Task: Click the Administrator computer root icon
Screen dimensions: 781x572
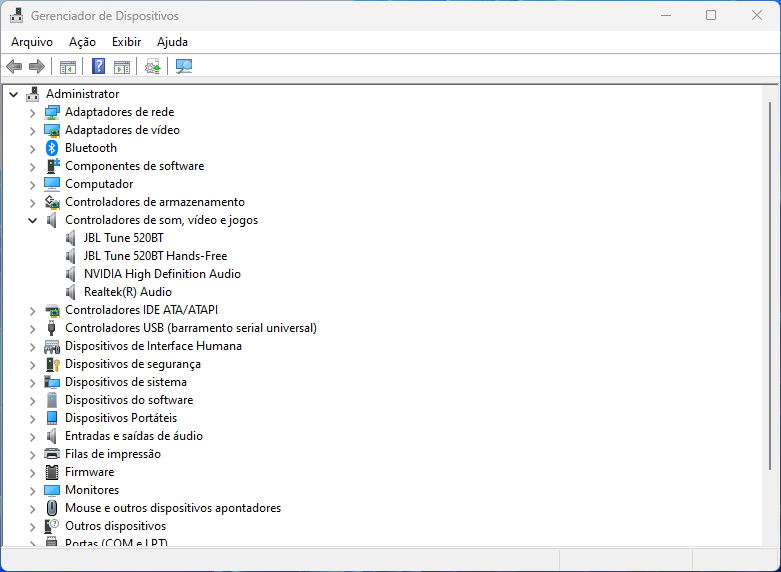Action: [x=33, y=94]
